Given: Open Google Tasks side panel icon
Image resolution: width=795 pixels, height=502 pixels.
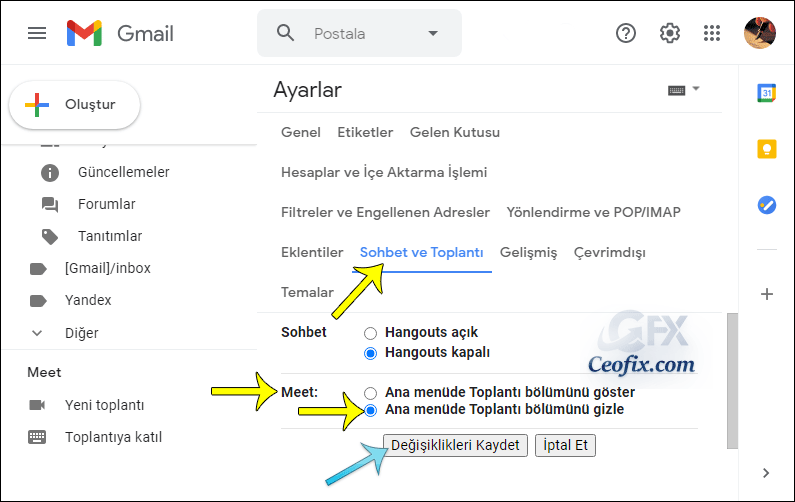Looking at the screenshot, I should (767, 205).
